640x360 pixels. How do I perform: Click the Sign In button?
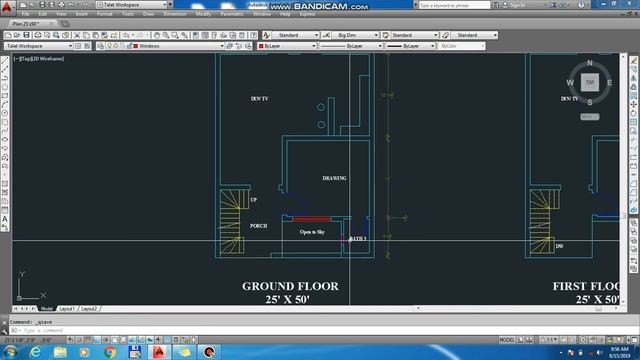coord(514,5)
